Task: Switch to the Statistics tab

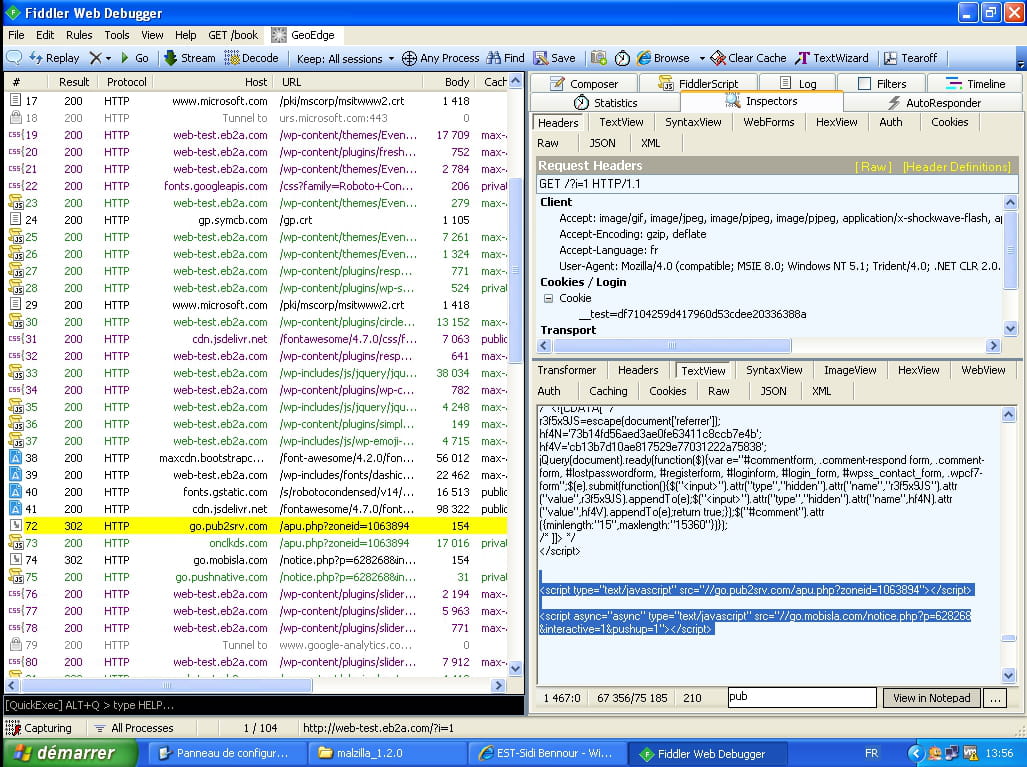Action: pos(605,103)
